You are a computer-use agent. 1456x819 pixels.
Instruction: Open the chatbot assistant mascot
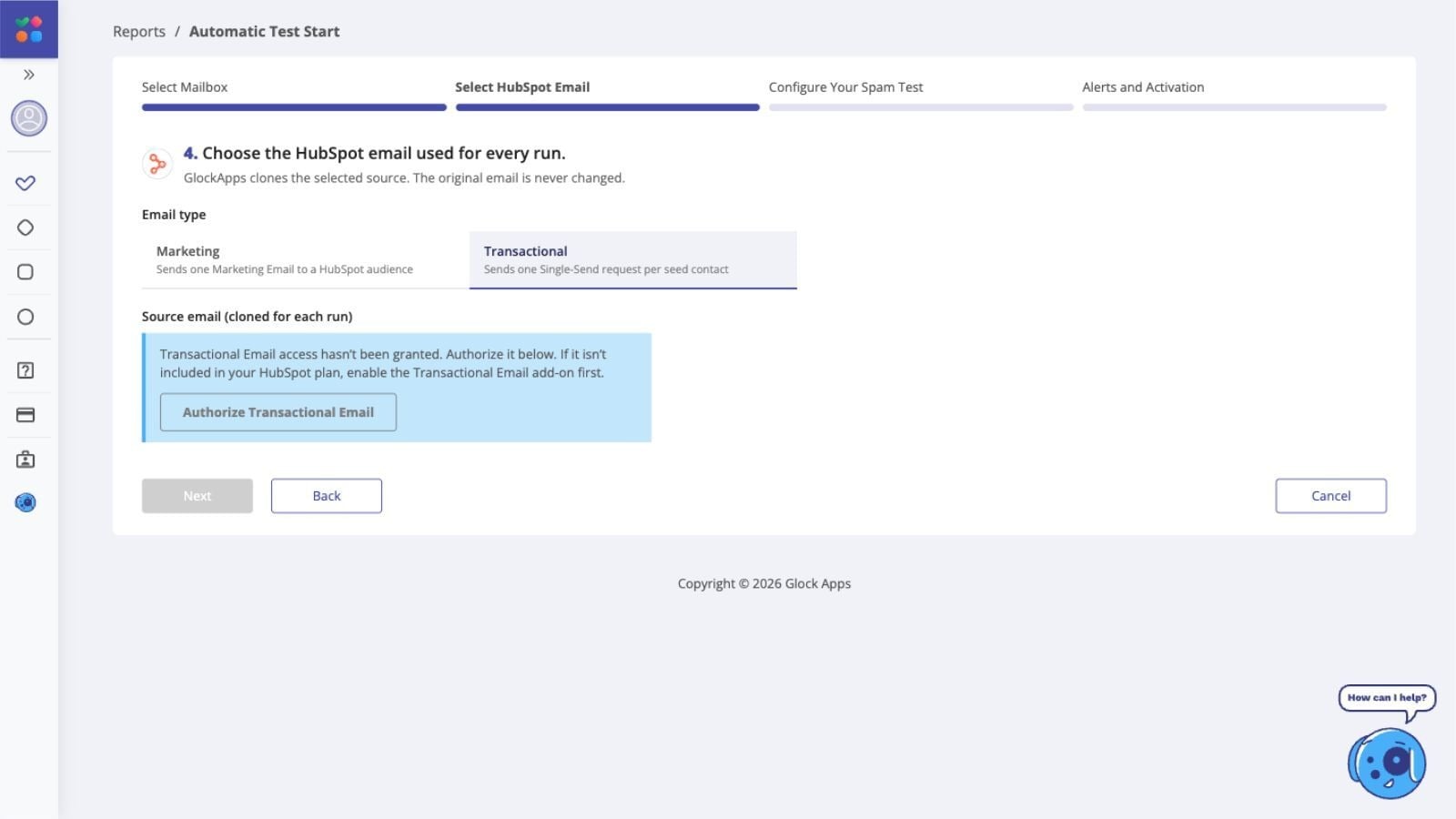click(1387, 763)
